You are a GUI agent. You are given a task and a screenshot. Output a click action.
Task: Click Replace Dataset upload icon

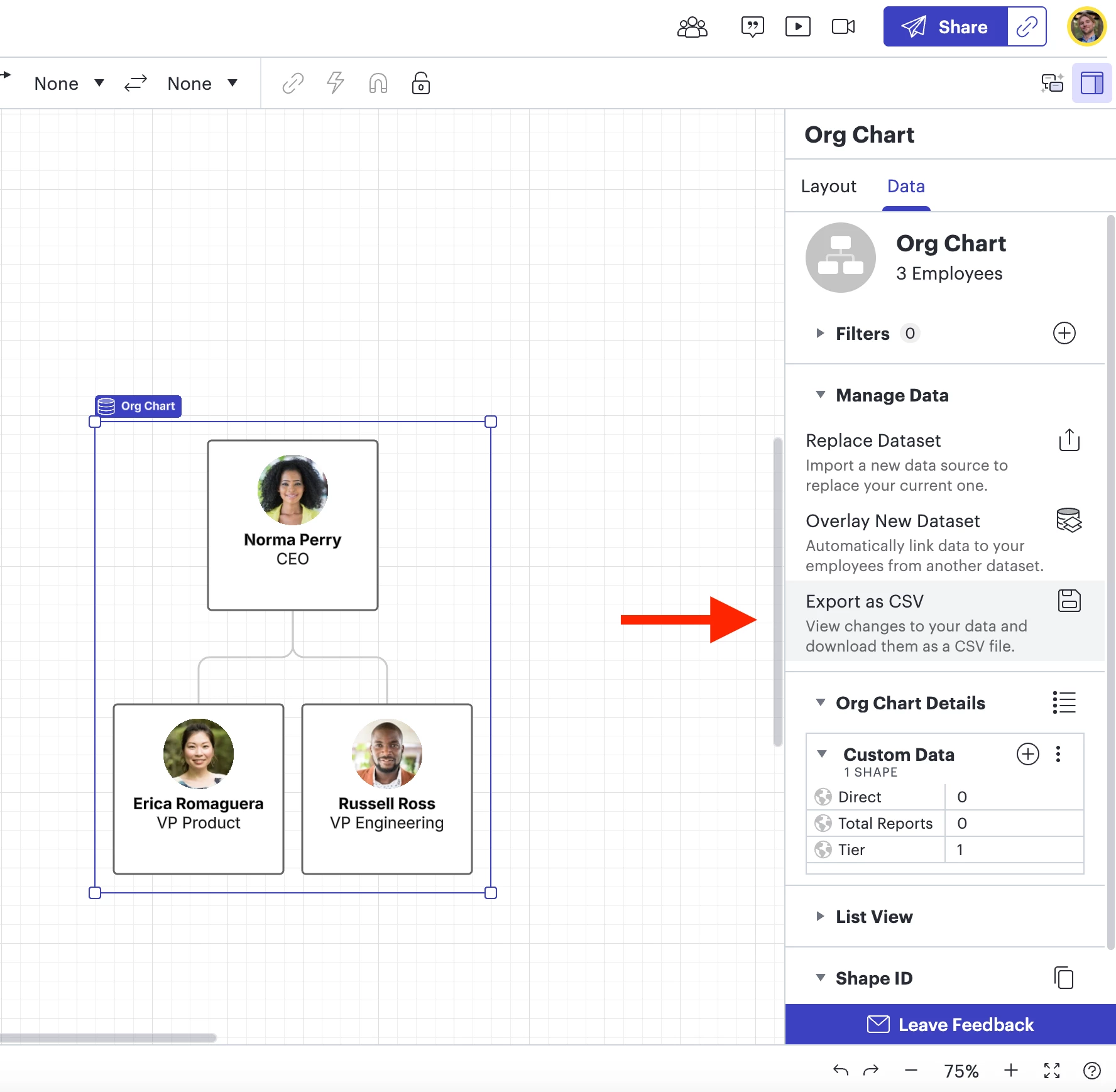click(x=1069, y=440)
